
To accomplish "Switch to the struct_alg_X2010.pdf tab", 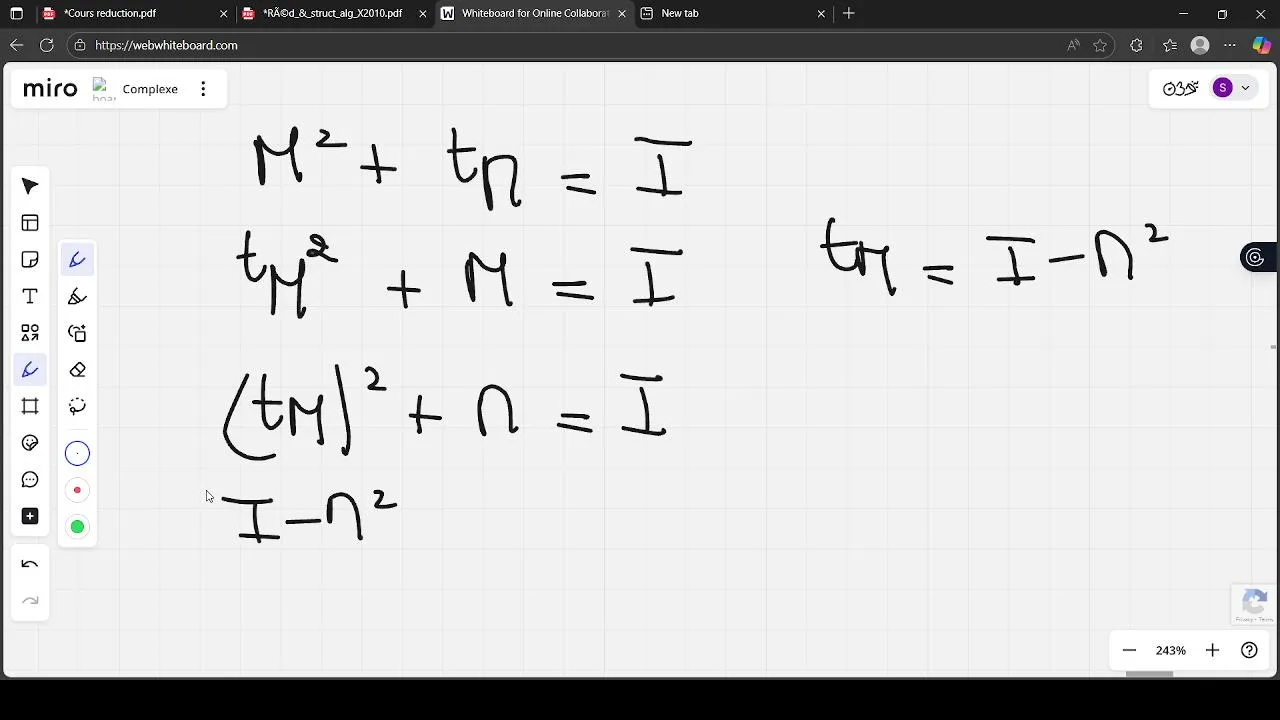I will point(335,14).
